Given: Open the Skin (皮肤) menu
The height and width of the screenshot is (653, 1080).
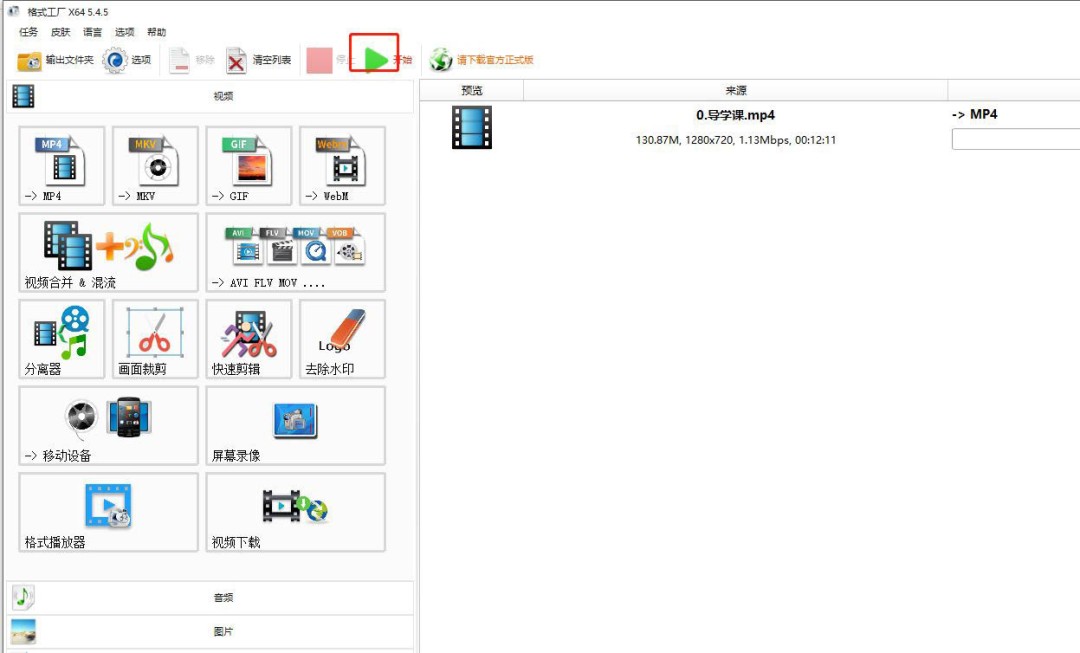Looking at the screenshot, I should pos(60,32).
